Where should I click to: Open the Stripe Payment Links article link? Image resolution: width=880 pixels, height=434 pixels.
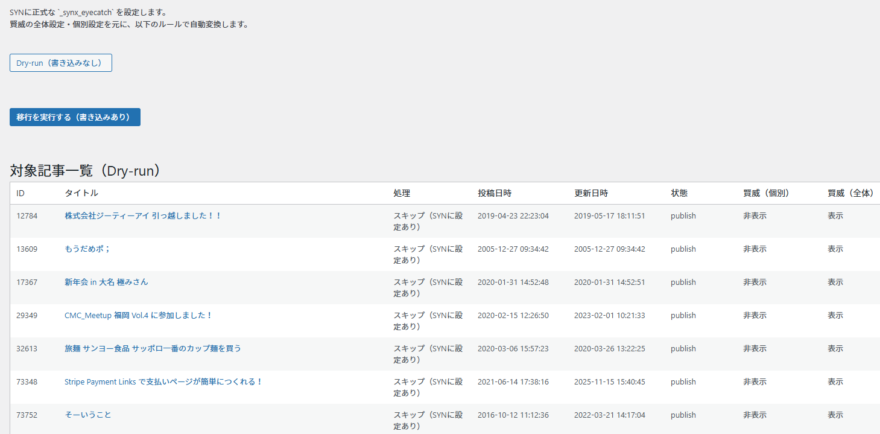point(163,381)
